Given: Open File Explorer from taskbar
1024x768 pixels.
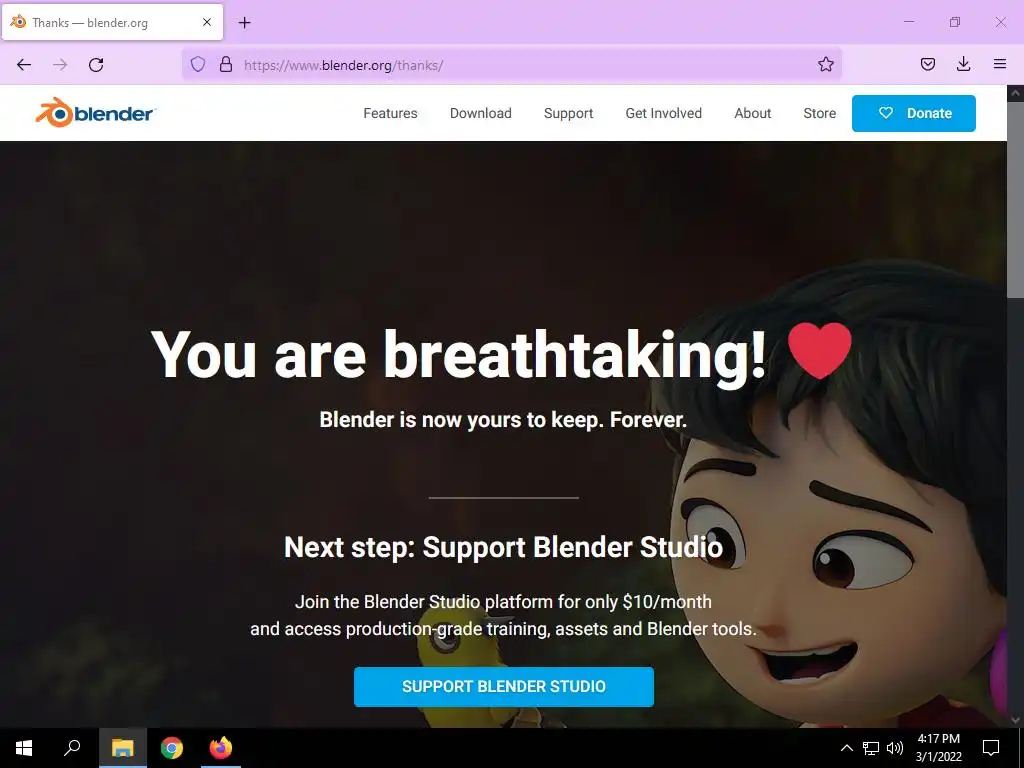Looking at the screenshot, I should (x=122, y=748).
